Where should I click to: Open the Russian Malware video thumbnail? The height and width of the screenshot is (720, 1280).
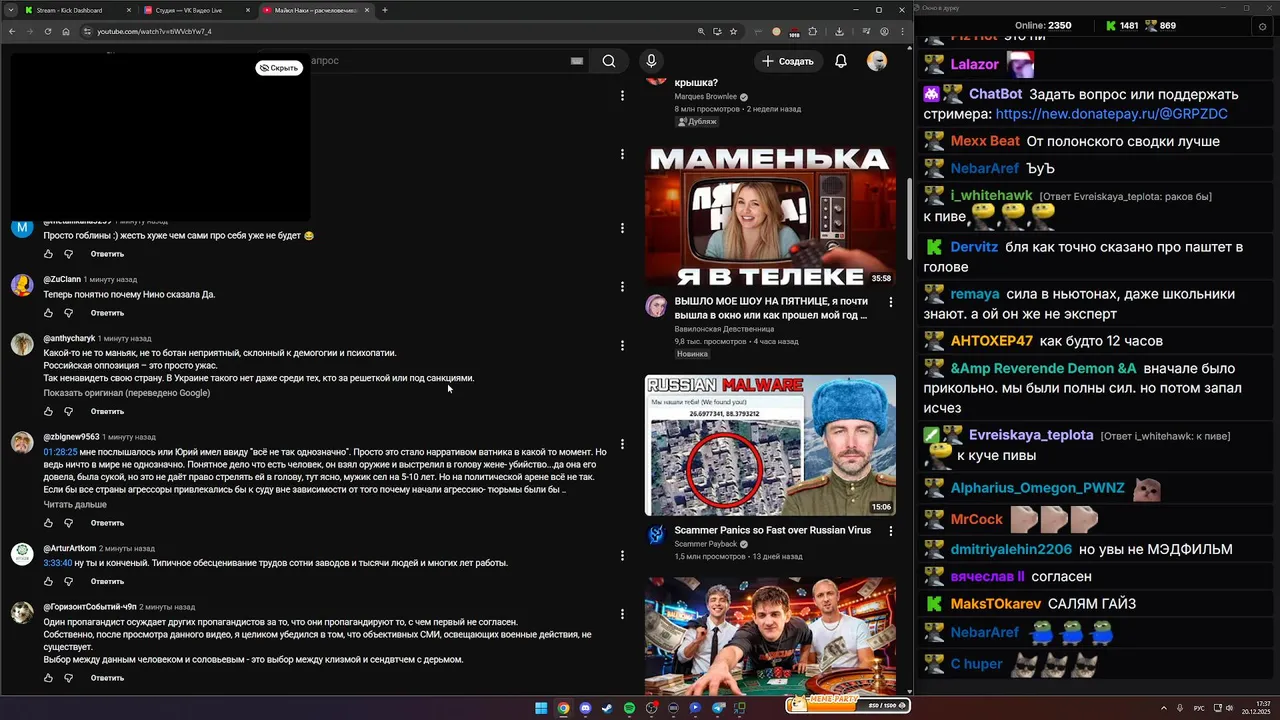[770, 445]
